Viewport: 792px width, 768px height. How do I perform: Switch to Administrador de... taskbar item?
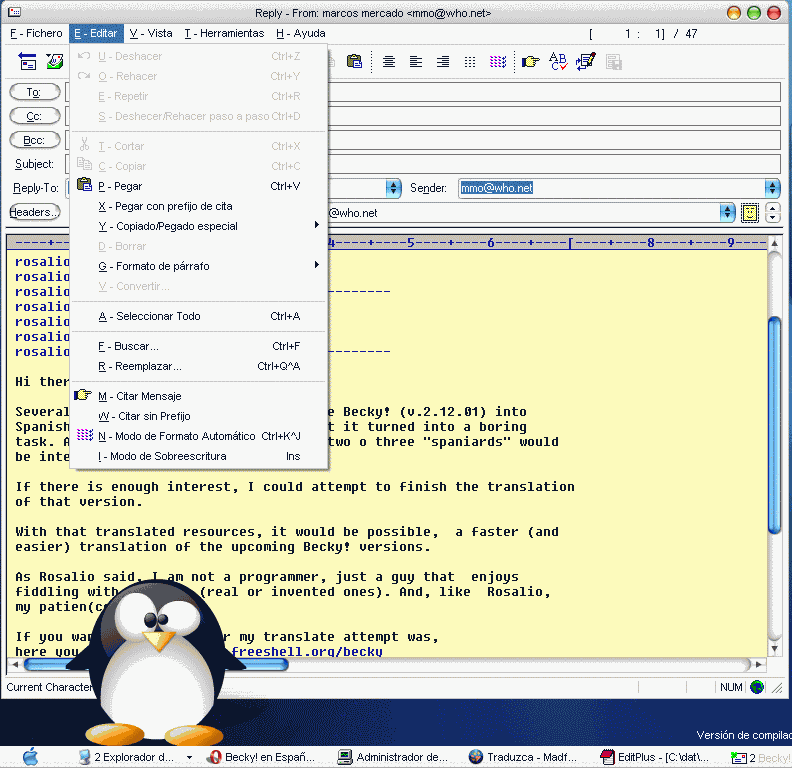(x=393, y=757)
